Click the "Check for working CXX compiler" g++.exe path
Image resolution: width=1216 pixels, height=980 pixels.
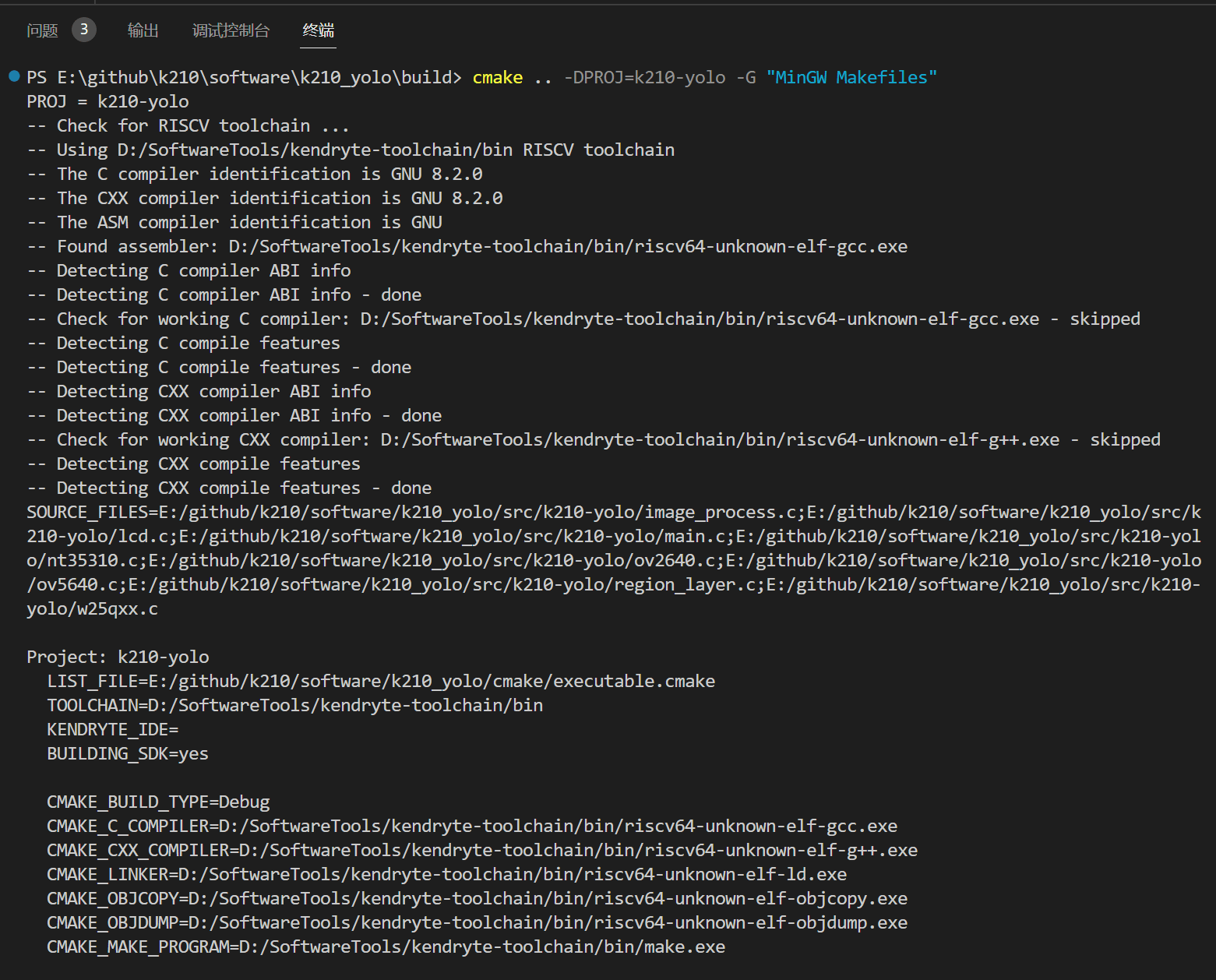720,440
